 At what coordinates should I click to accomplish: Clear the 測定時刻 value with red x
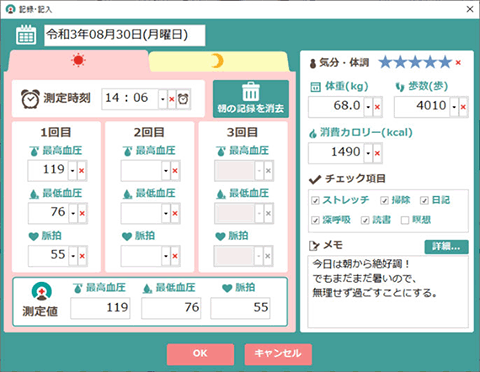[172, 99]
